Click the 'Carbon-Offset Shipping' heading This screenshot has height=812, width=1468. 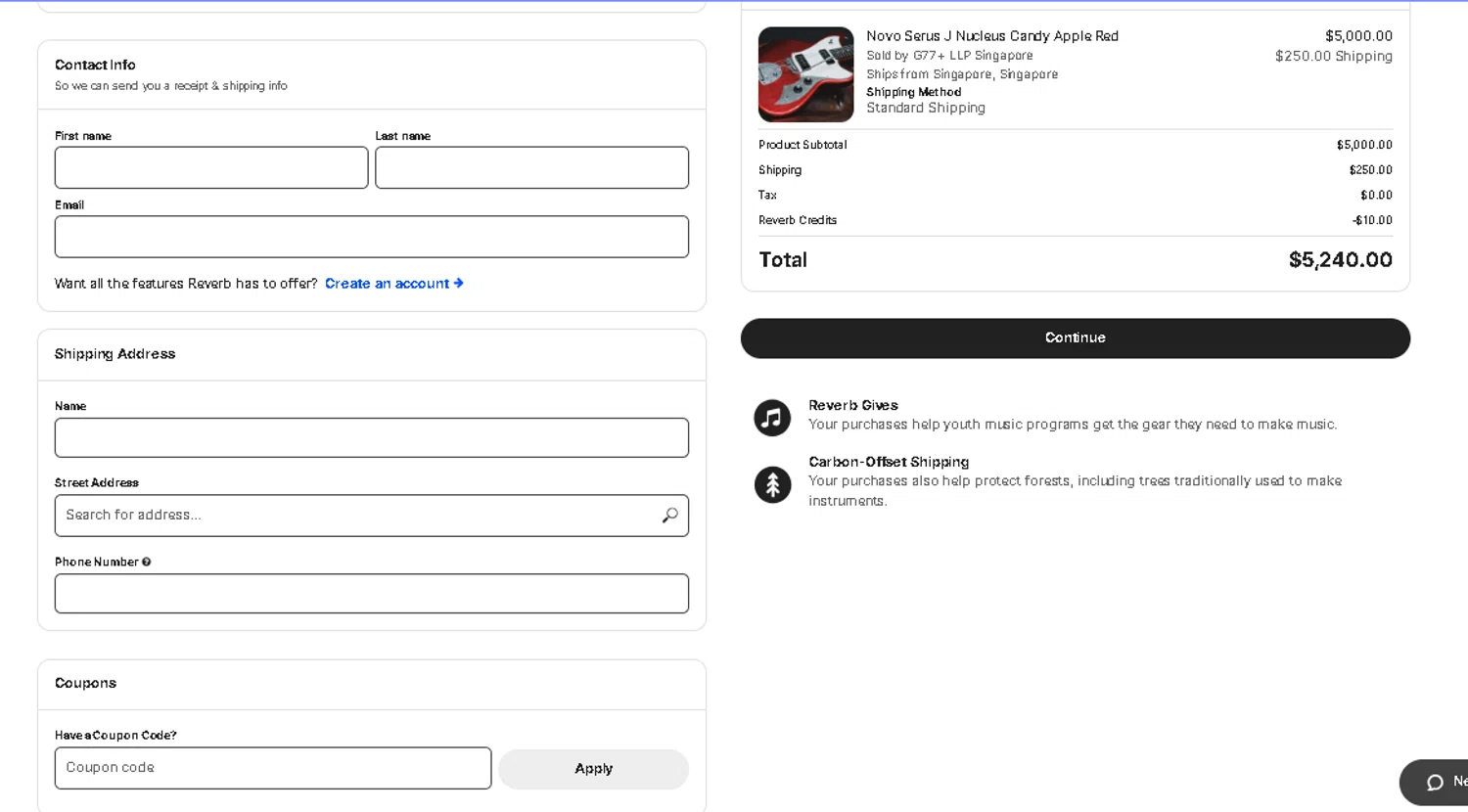click(889, 462)
